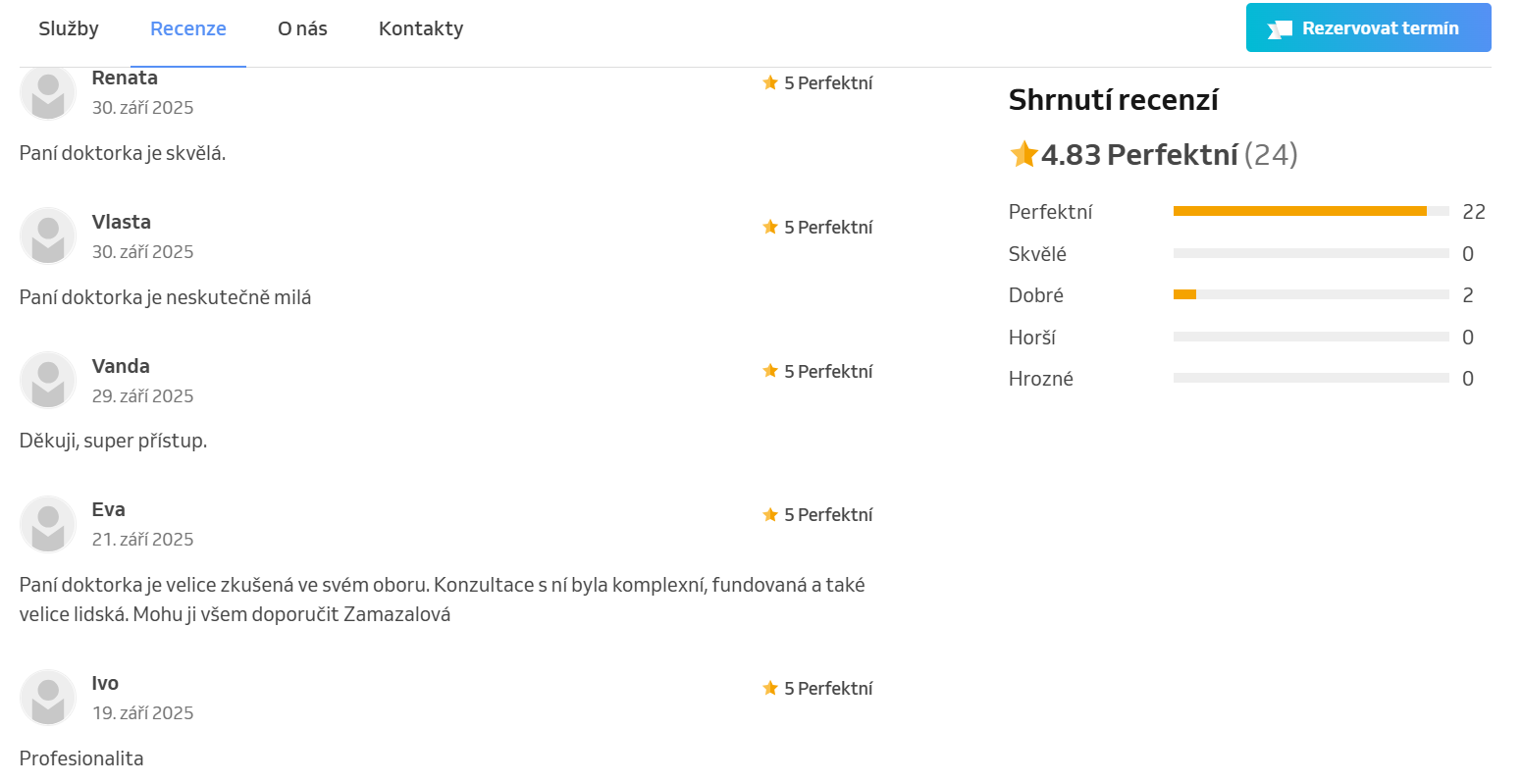The image size is (1521, 784).
Task: Click the flag icon in Rezervovat termín
Action: coord(1280,29)
